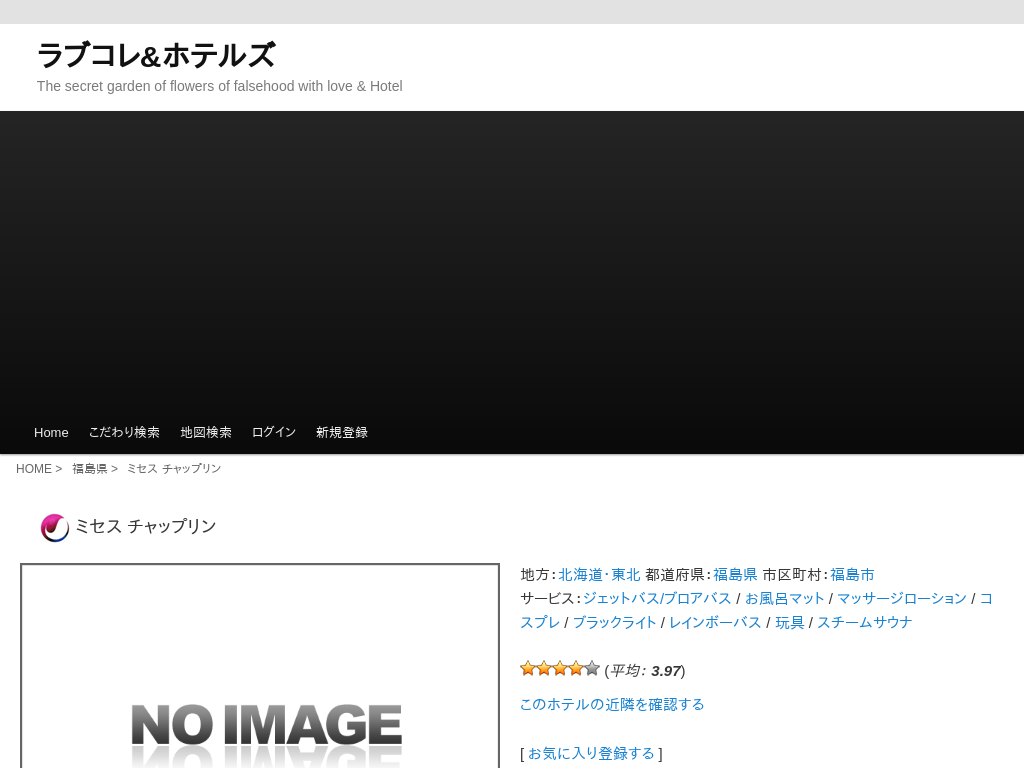Open the ログイン menu item
Viewport: 1024px width, 768px height.
coord(274,432)
